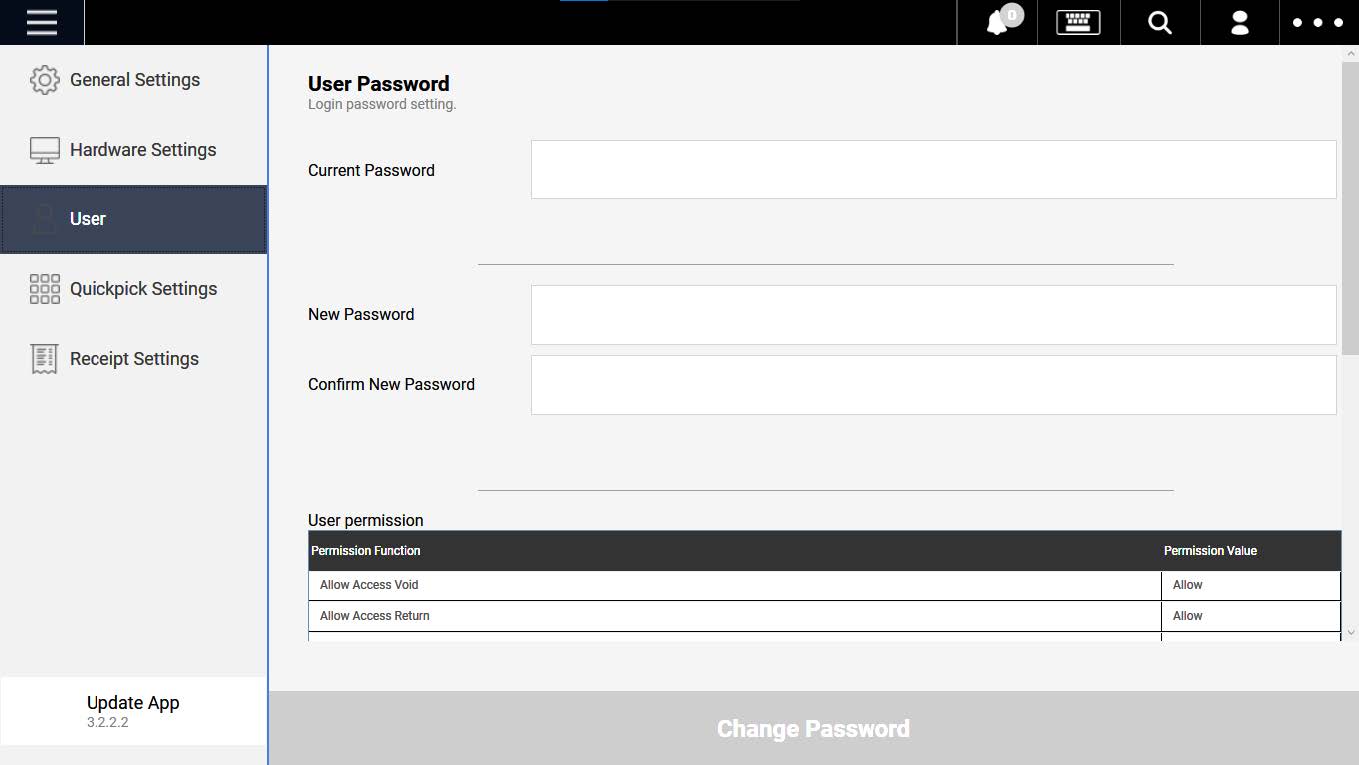The image size is (1359, 765).
Task: Open the user profile icon
Action: tap(1240, 22)
